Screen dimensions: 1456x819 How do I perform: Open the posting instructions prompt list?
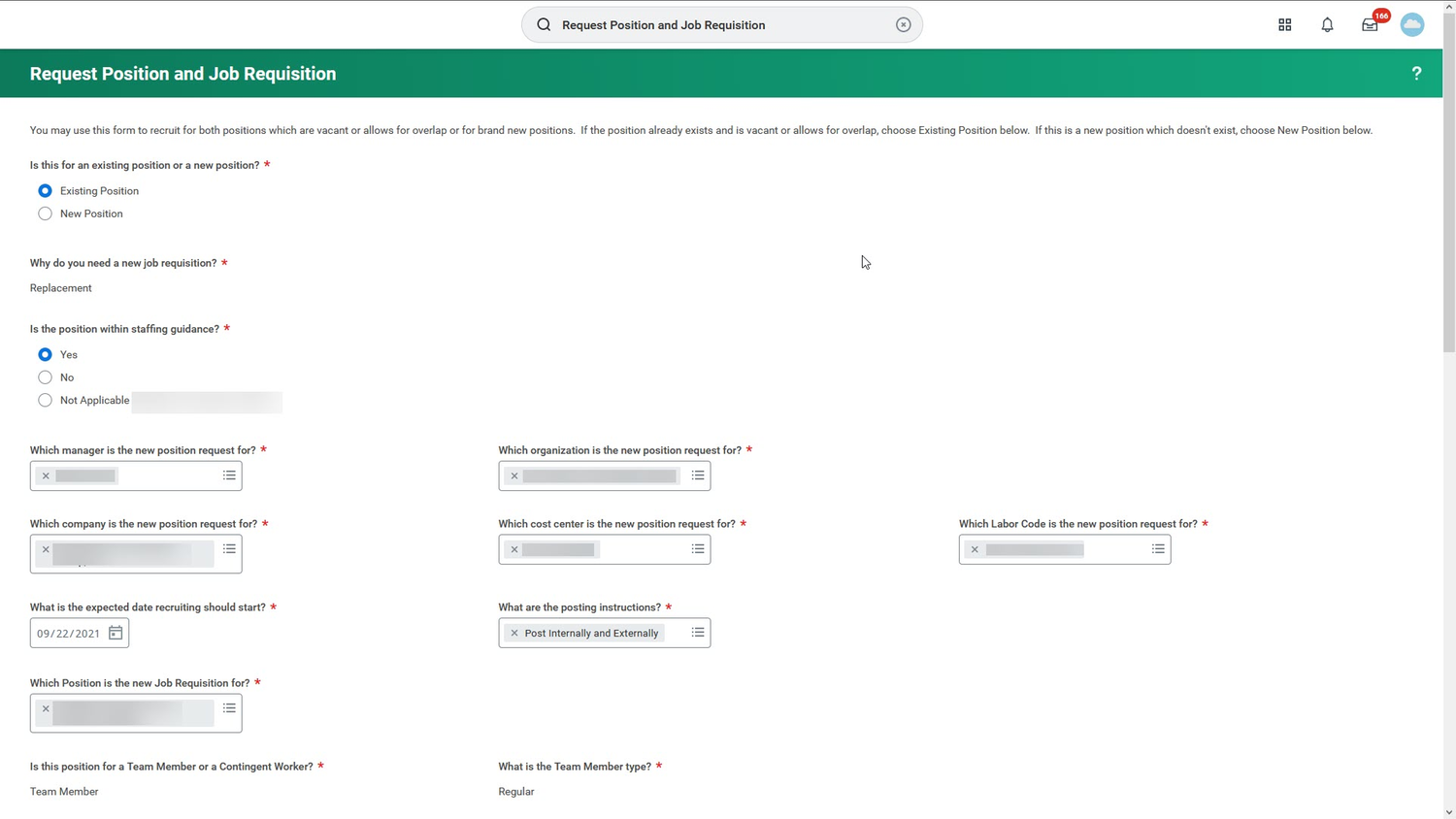pyautogui.click(x=697, y=632)
